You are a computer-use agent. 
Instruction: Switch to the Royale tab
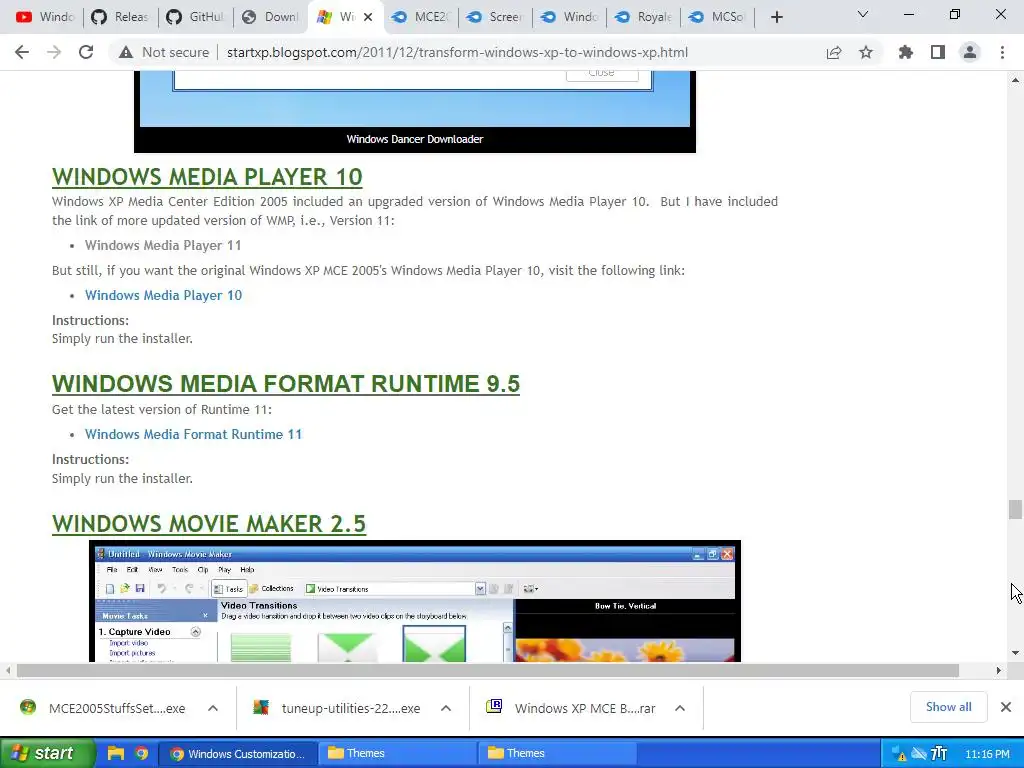click(645, 17)
